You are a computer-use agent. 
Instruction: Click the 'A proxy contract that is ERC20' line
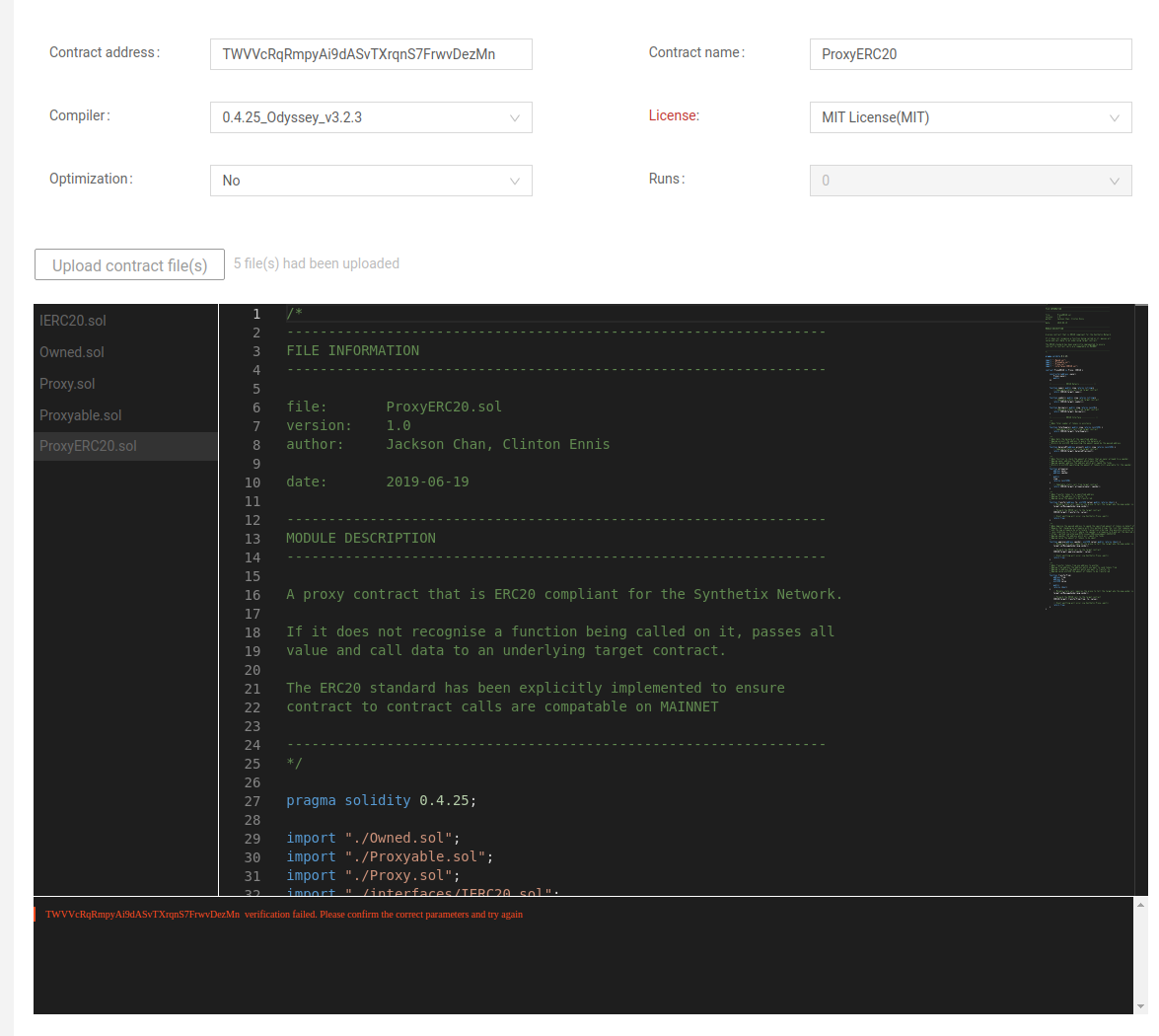(x=564, y=595)
